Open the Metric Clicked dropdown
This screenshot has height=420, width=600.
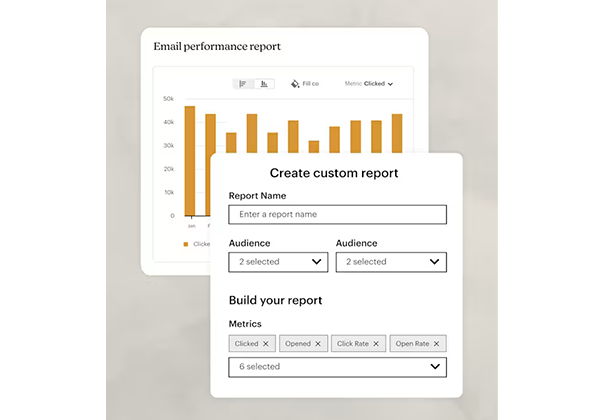pos(369,84)
